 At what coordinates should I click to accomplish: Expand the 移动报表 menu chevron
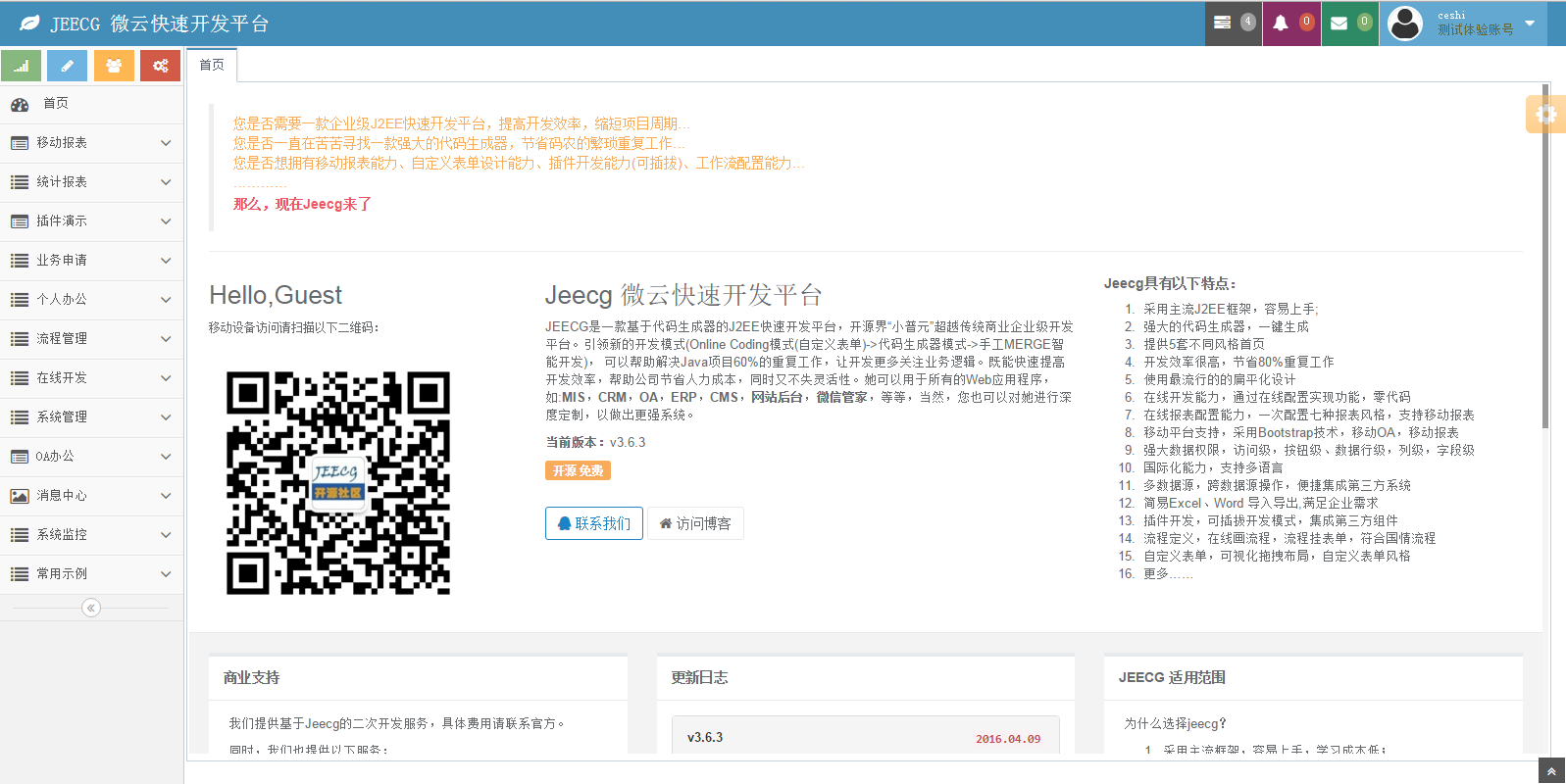click(166, 143)
